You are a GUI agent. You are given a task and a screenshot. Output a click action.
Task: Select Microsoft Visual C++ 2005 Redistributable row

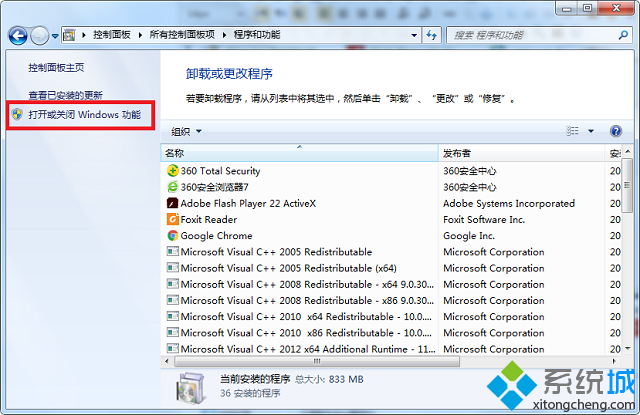point(391,252)
